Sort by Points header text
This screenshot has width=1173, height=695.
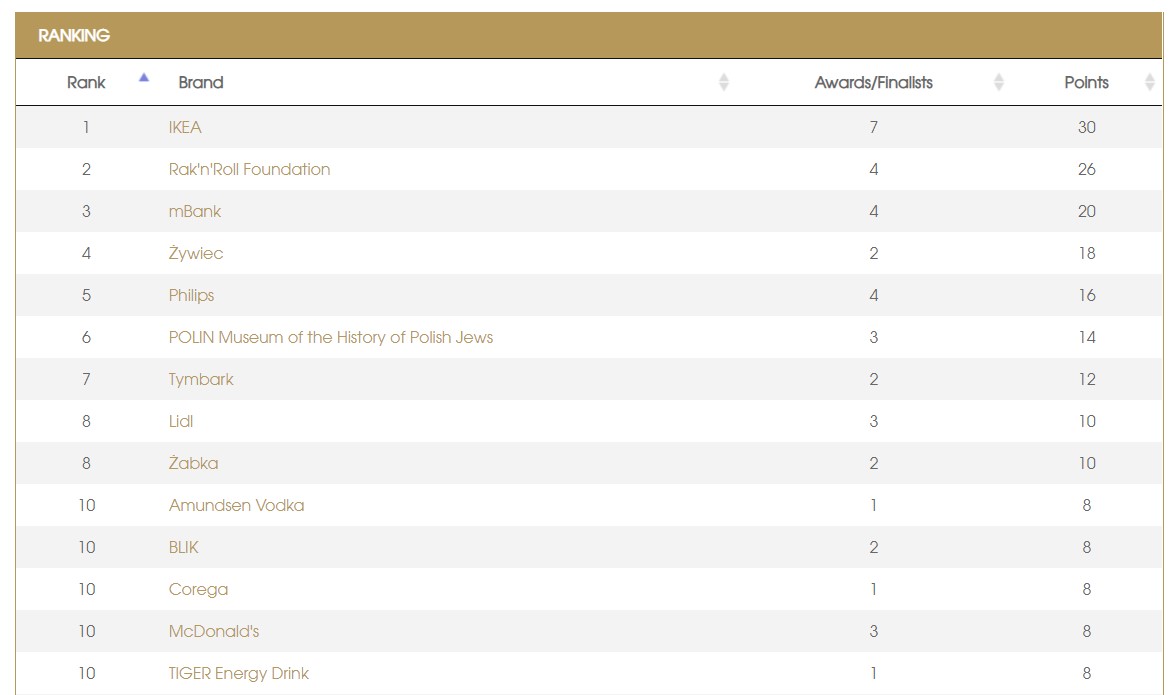(1086, 83)
